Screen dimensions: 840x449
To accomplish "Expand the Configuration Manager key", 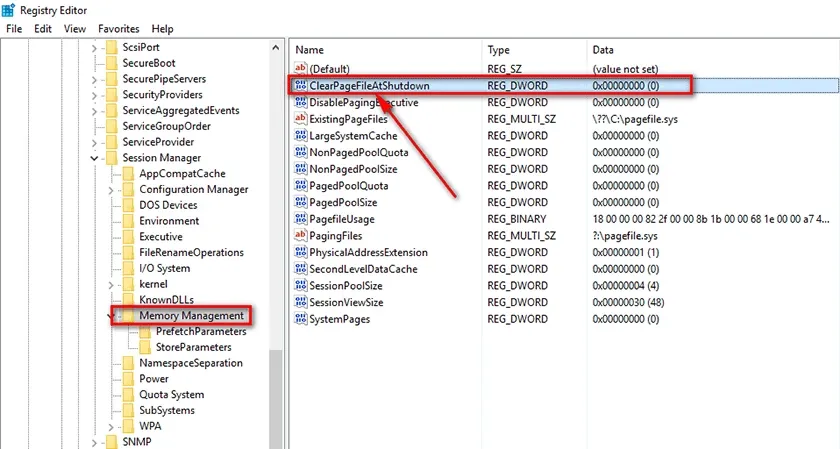I will pyautogui.click(x=111, y=190).
